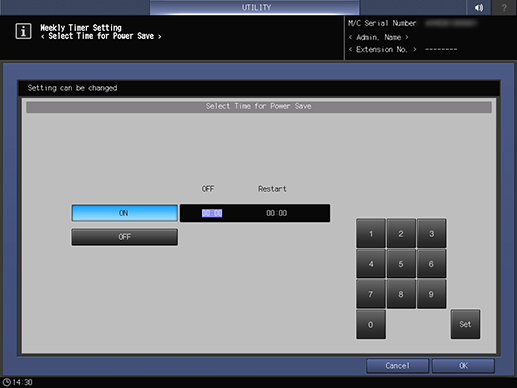Viewport: 517px width, 388px height.
Task: Tap keypad number 9
Action: tap(431, 294)
